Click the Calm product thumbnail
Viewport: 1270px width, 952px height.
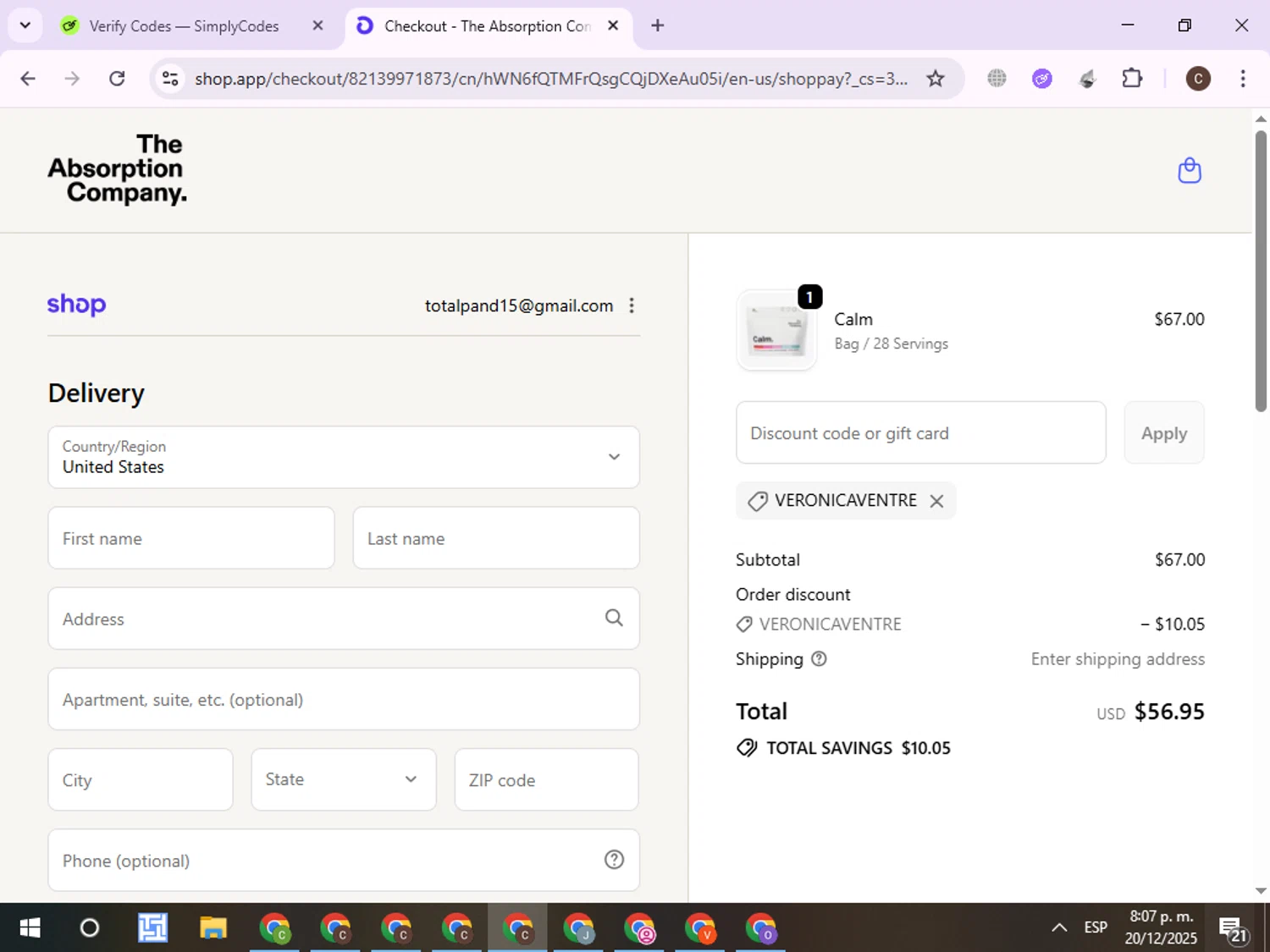[776, 330]
